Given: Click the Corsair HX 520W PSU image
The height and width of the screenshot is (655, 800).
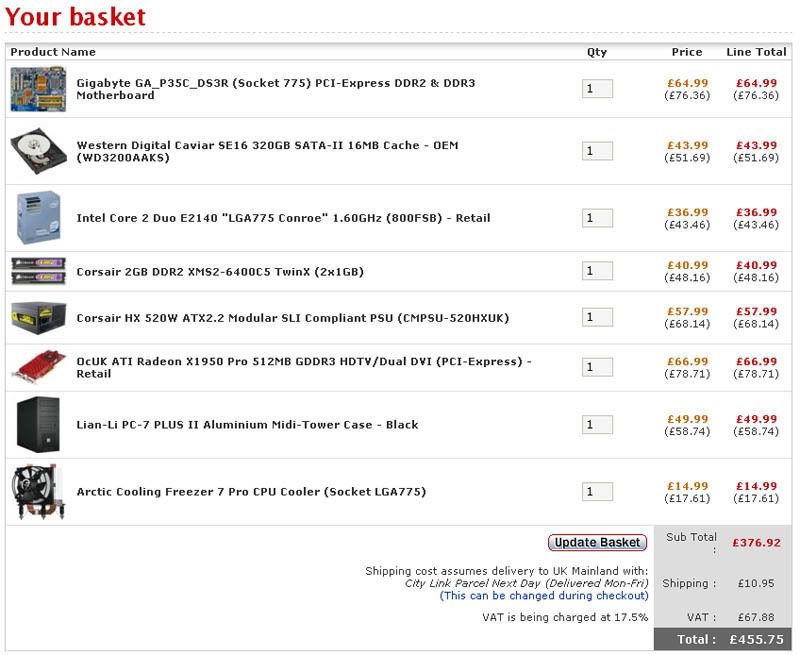Looking at the screenshot, I should point(38,317).
